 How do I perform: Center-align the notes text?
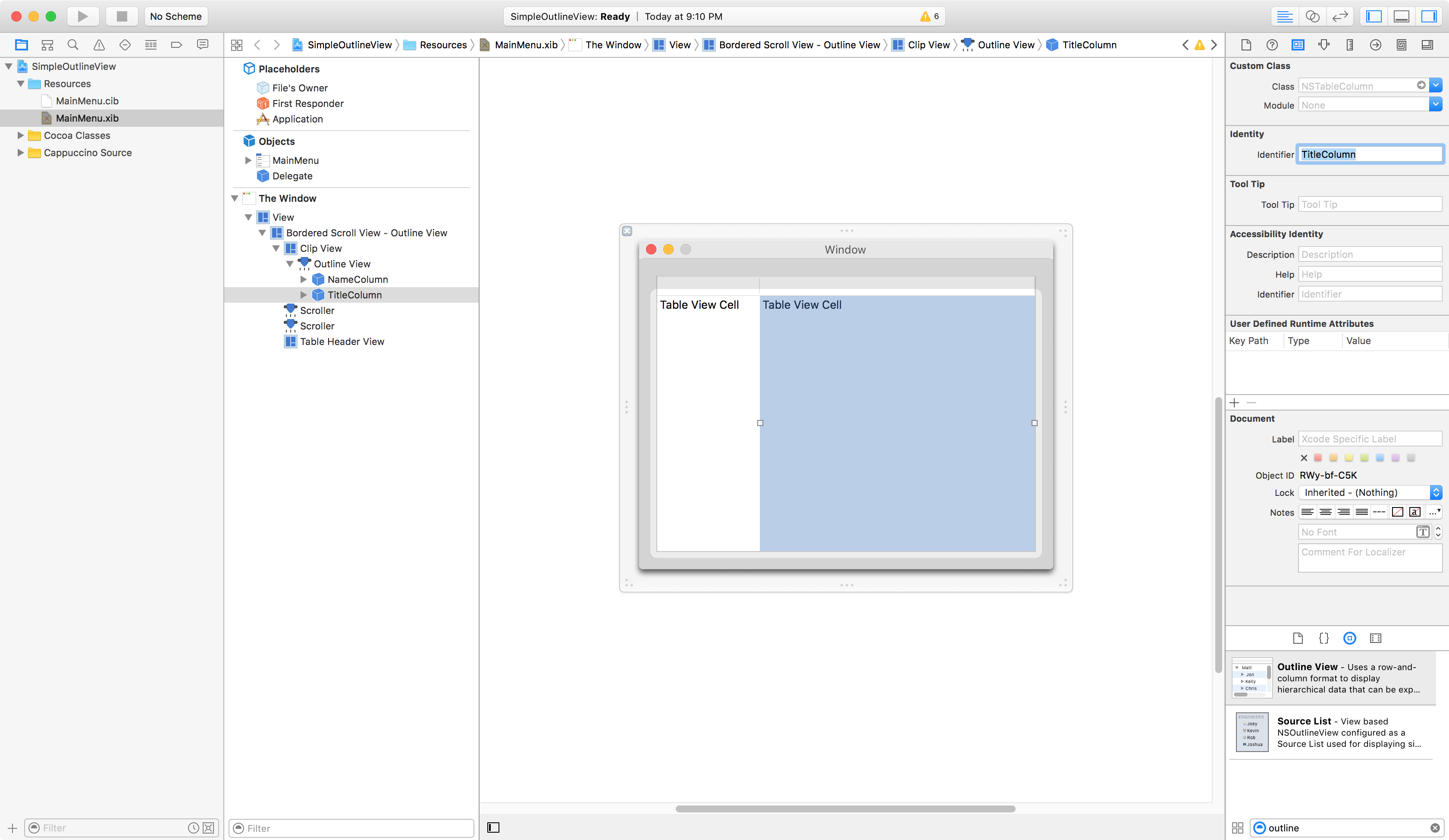[1325, 512]
